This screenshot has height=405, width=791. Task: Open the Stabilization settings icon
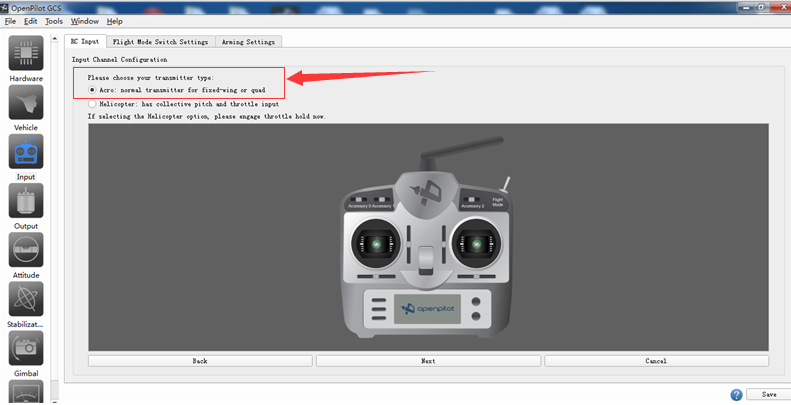click(x=26, y=299)
